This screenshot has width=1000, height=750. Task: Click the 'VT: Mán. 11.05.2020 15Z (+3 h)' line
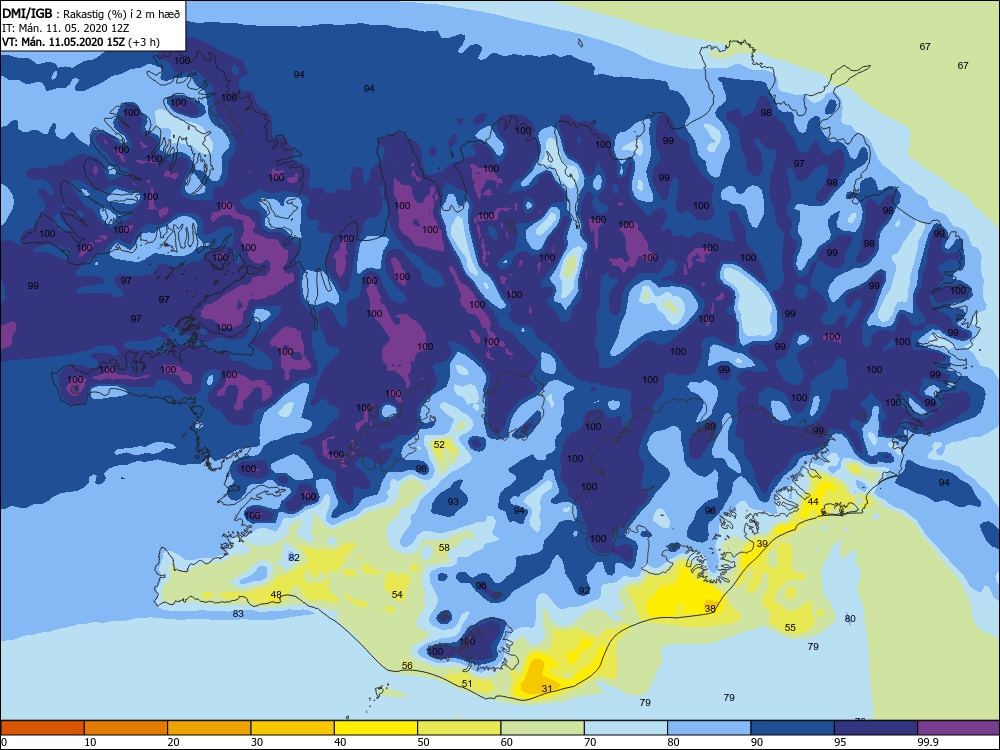coord(80,42)
